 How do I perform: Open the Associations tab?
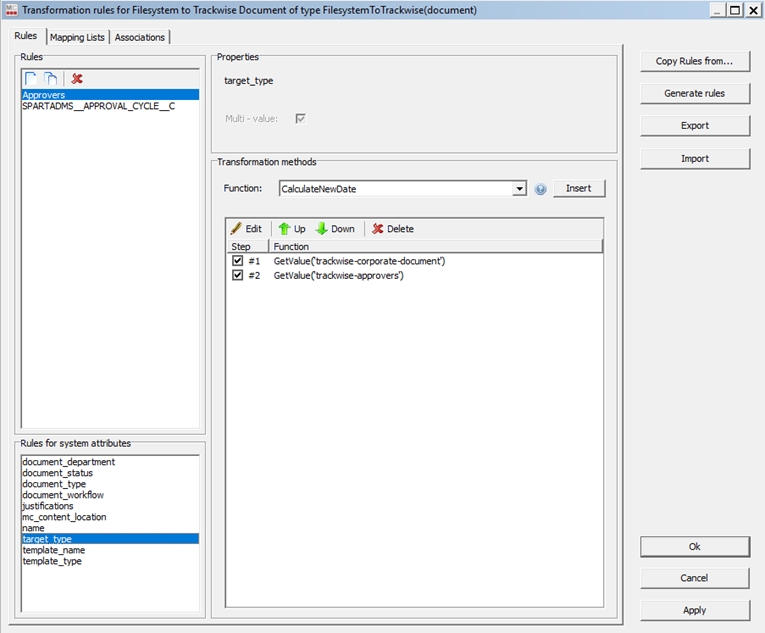tap(140, 37)
